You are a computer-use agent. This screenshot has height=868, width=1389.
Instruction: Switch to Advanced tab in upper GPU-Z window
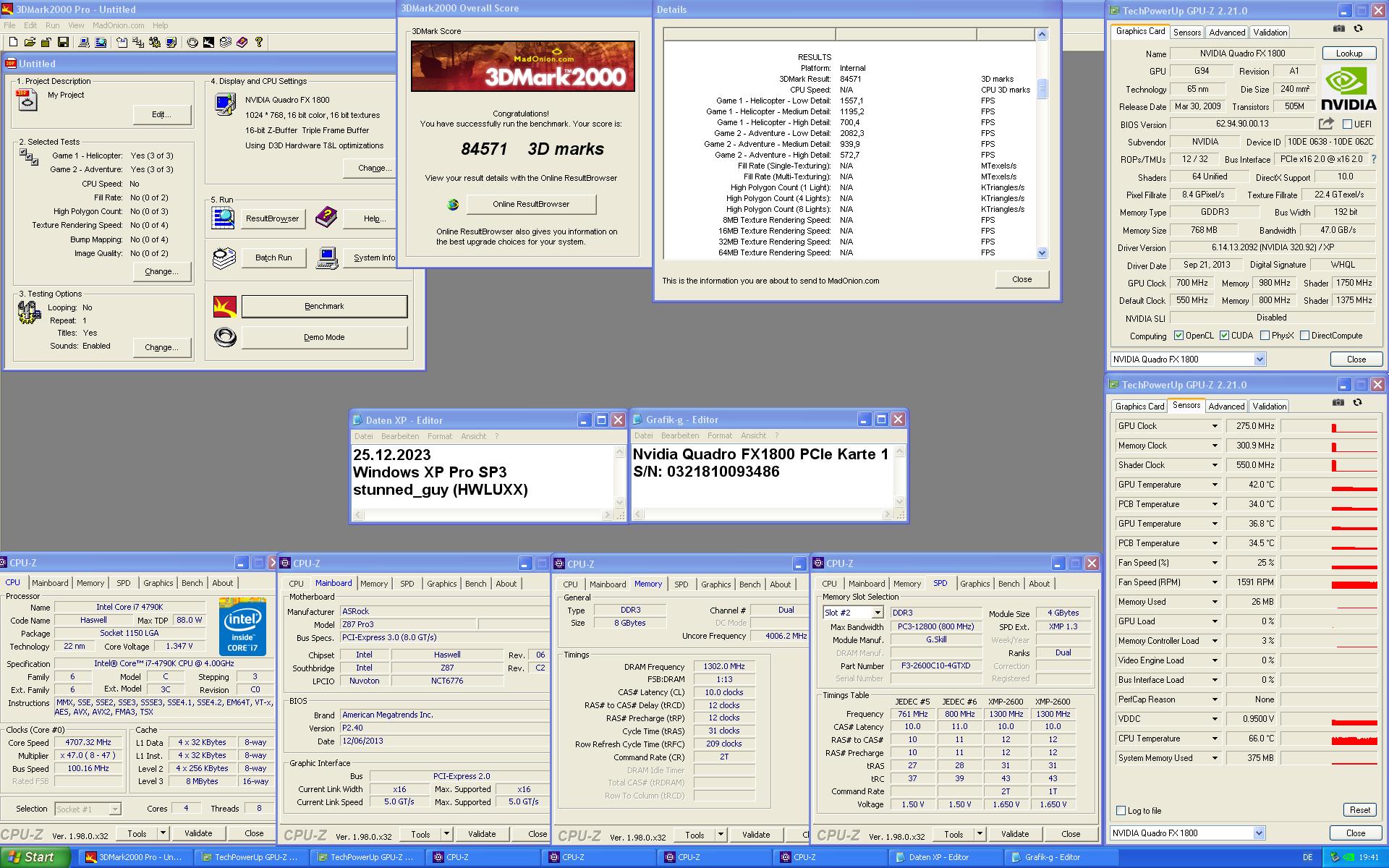click(x=1227, y=33)
